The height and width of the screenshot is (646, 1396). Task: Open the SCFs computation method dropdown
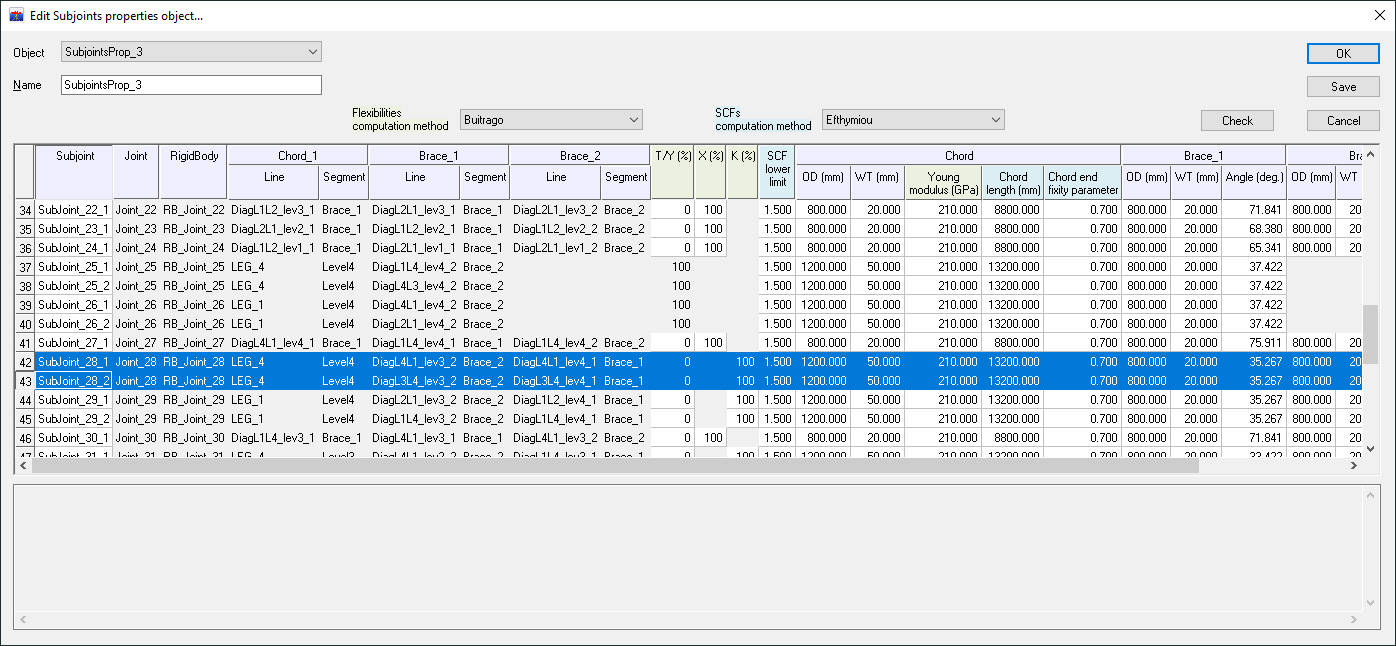(x=912, y=120)
